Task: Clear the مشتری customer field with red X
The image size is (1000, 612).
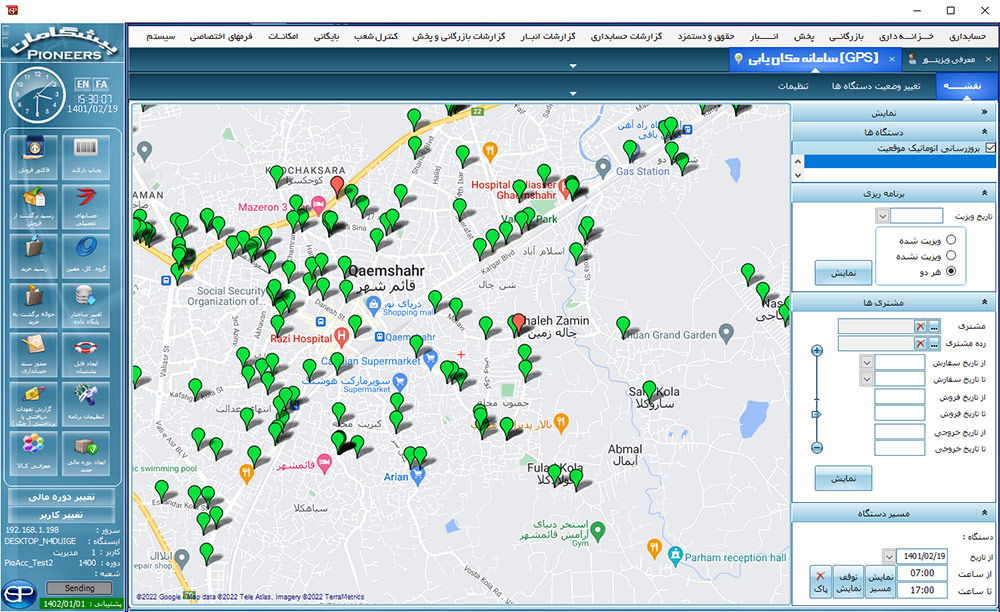Action: pyautogui.click(x=920, y=326)
